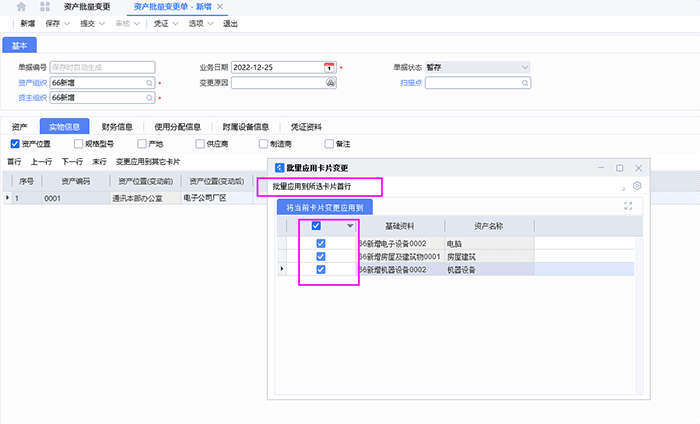700x424 pixels.
Task: Search in the 扫描点 field icon
Action: (525, 83)
